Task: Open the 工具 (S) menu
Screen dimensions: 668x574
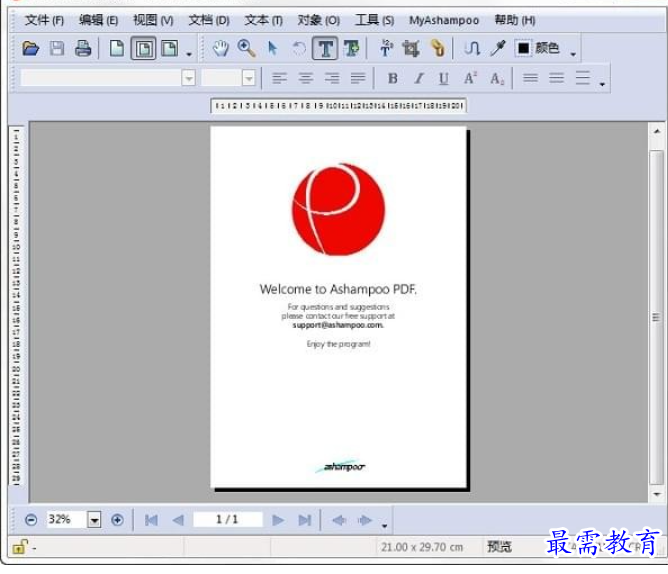Action: tap(374, 20)
